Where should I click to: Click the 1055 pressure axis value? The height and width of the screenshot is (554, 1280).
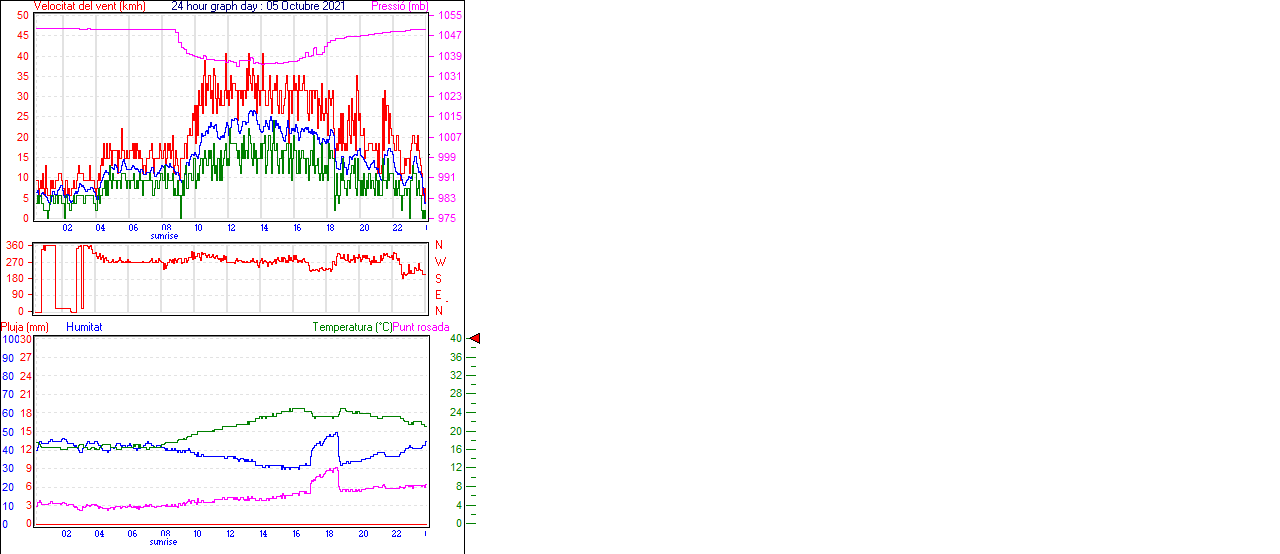pyautogui.click(x=450, y=16)
